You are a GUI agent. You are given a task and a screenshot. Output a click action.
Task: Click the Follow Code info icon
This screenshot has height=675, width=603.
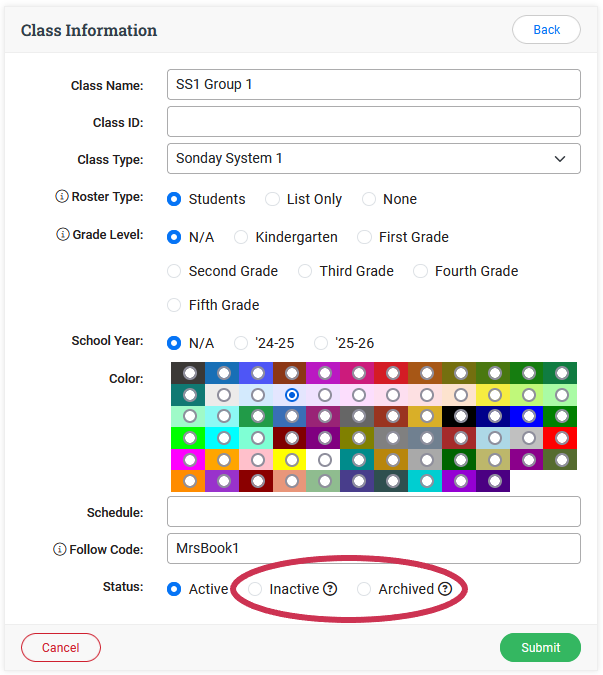point(60,549)
